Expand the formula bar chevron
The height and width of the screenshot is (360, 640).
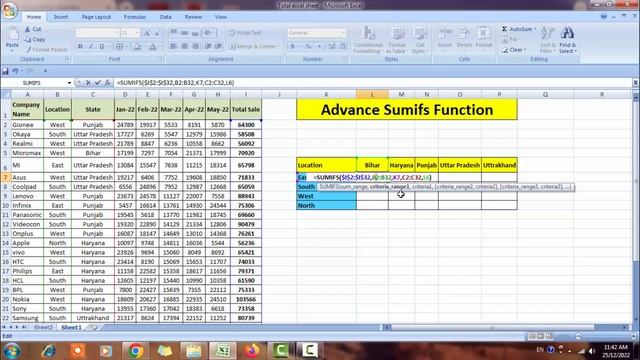click(636, 83)
